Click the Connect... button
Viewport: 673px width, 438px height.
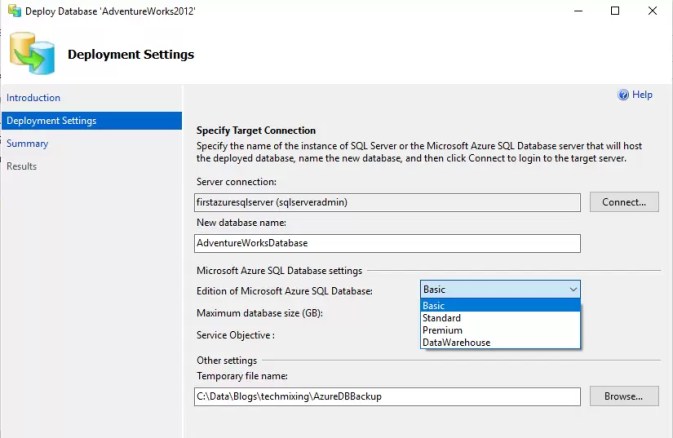pos(624,202)
